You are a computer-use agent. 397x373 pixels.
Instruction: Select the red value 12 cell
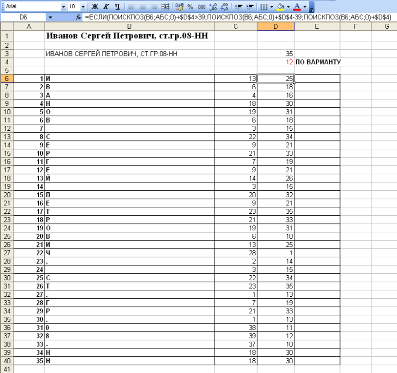276,62
